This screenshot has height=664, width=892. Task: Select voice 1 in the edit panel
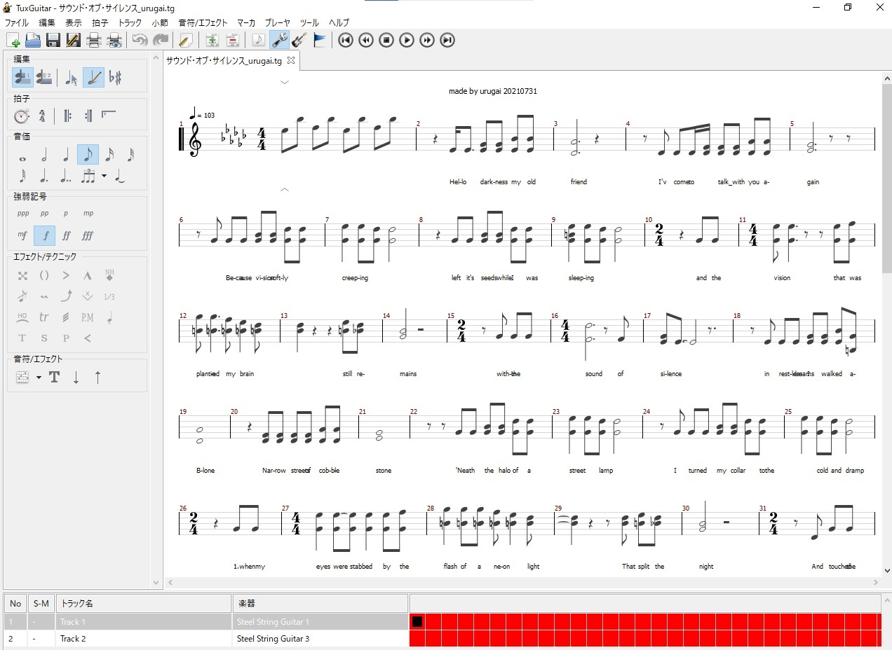pyautogui.click(x=22, y=77)
